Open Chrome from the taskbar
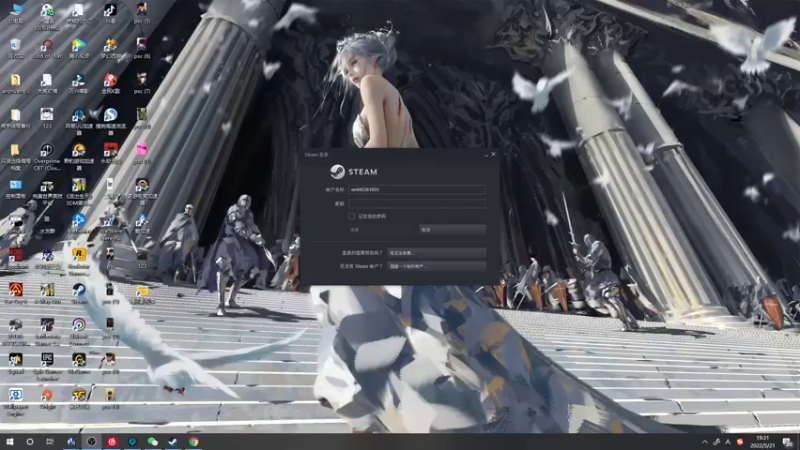This screenshot has height=450, width=800. [x=193, y=441]
